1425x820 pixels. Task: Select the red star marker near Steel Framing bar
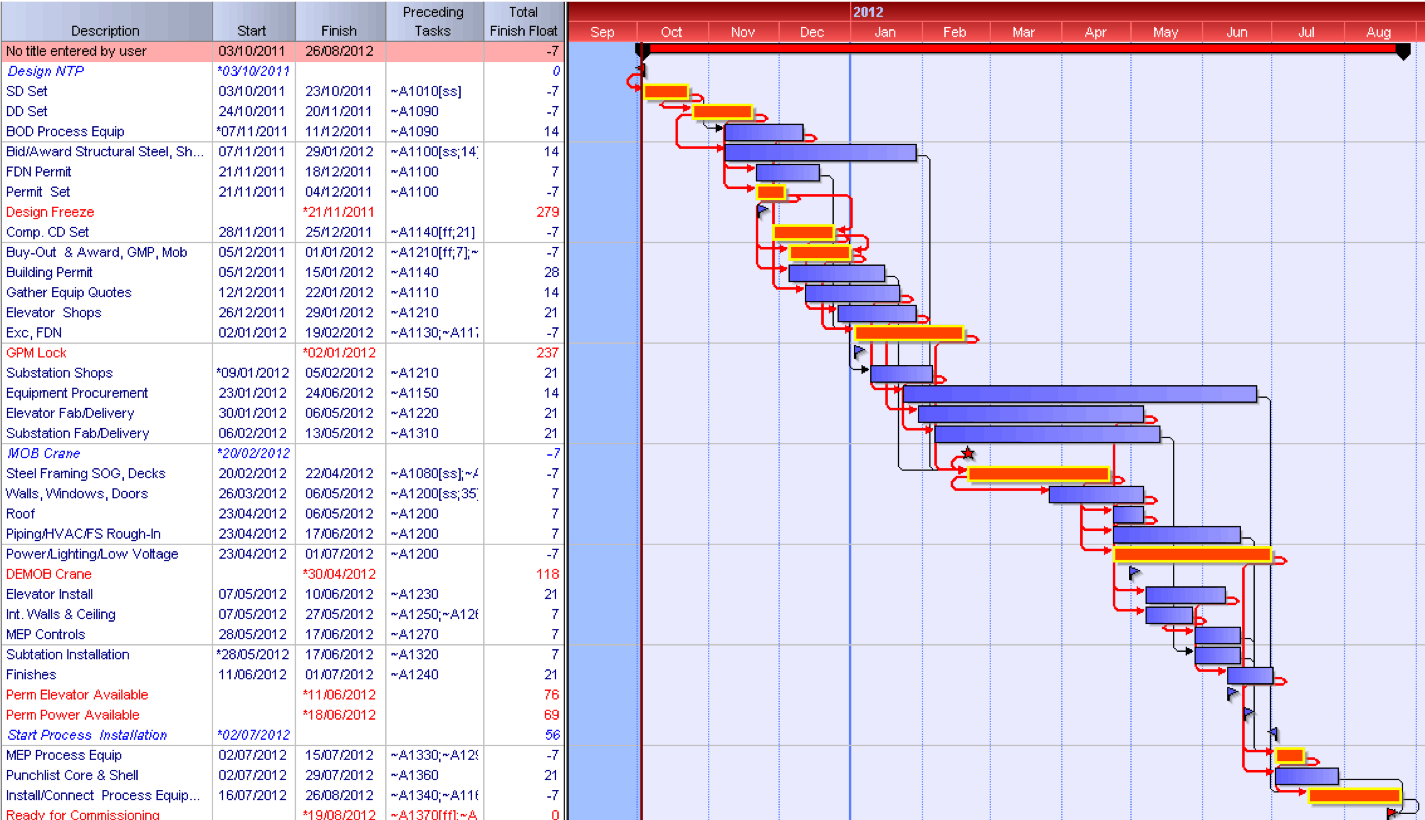966,452
